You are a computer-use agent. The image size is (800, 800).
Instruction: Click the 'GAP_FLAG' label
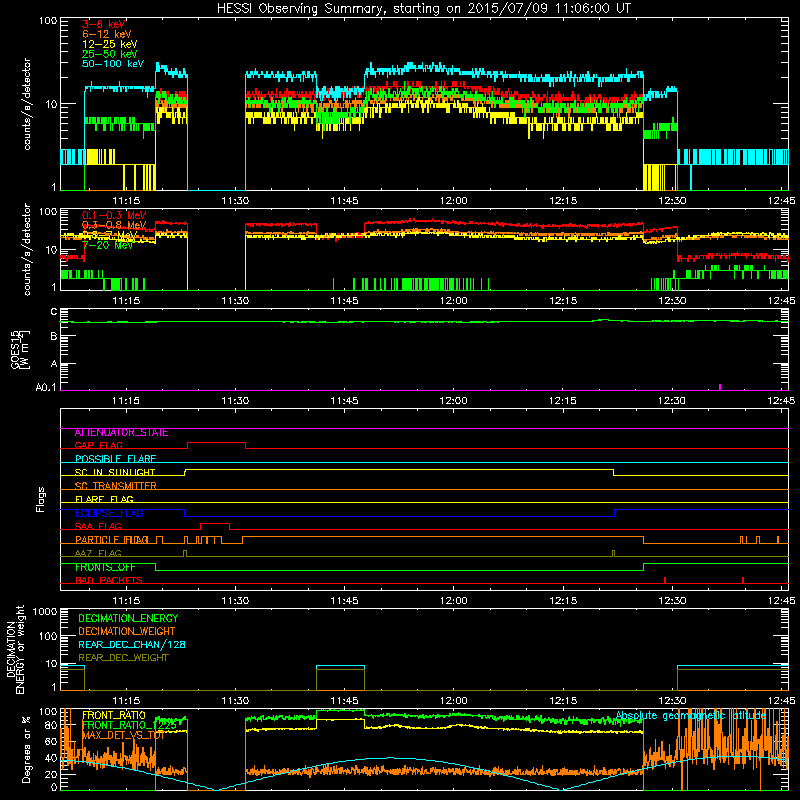coord(98,445)
